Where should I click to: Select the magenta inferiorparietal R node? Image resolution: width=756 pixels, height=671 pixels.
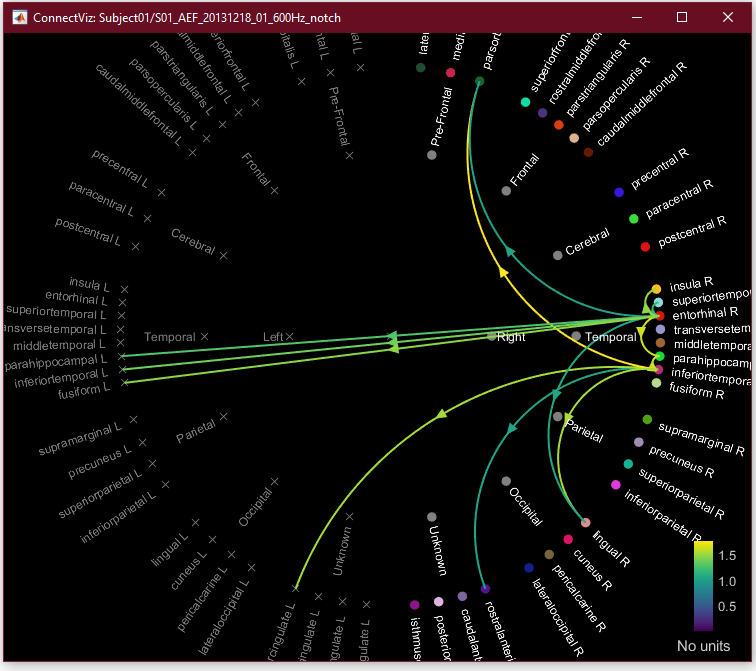click(x=616, y=485)
